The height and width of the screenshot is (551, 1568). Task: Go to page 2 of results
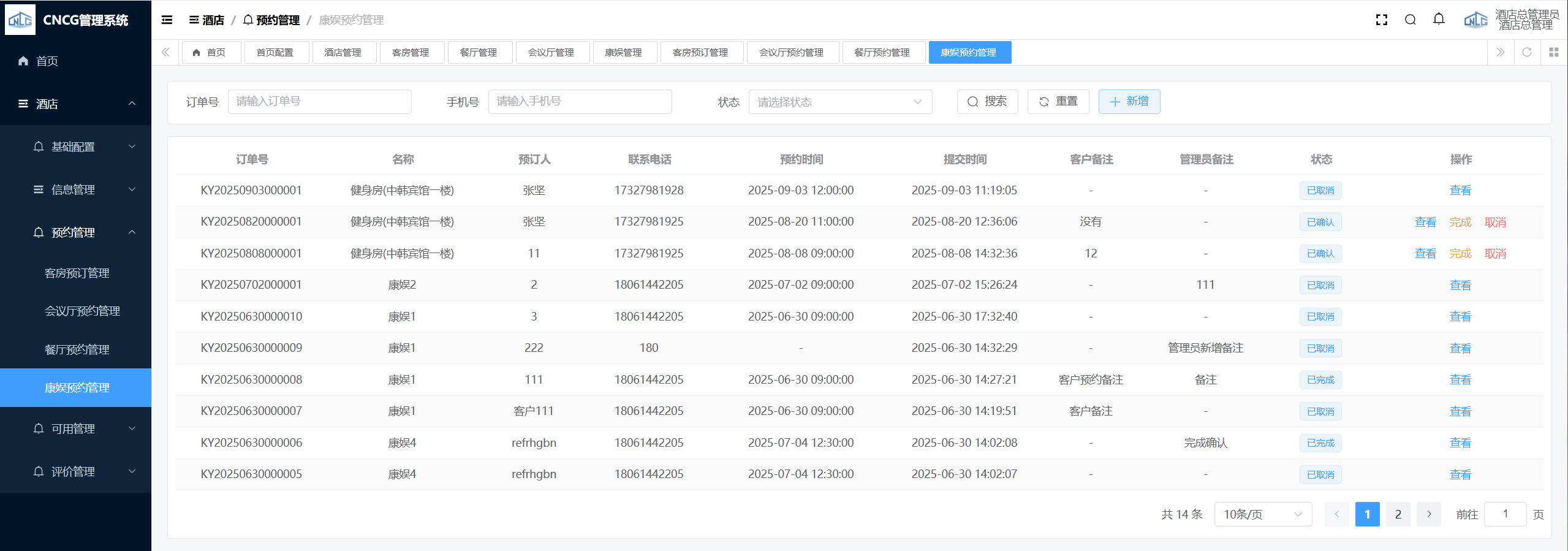(x=1398, y=514)
